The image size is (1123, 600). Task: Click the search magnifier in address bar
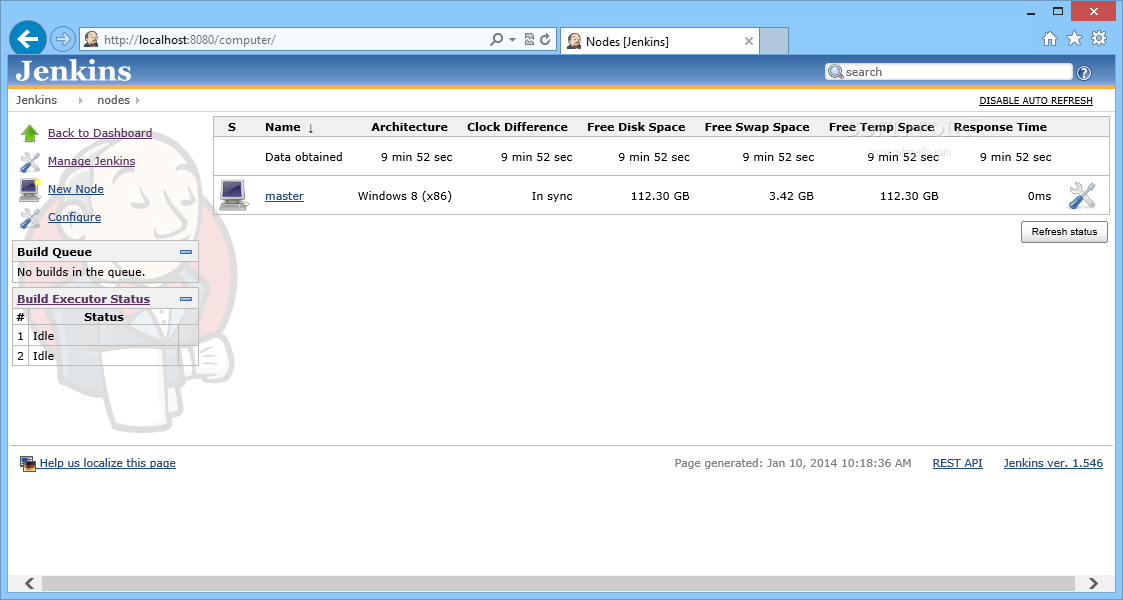pyautogui.click(x=496, y=39)
